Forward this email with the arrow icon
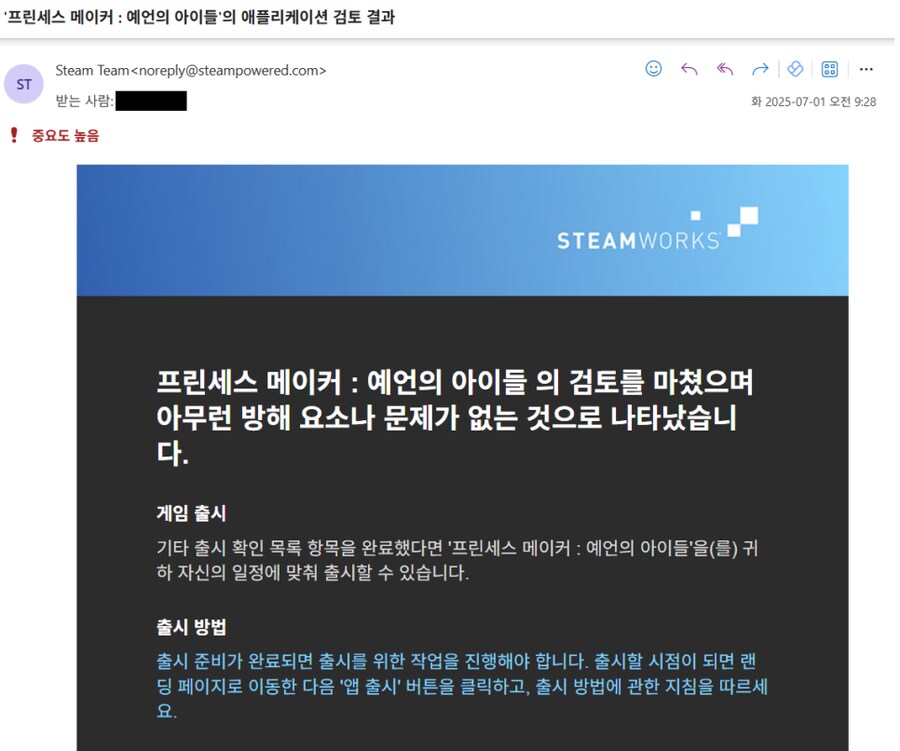This screenshot has width=900, height=751. tap(760, 69)
